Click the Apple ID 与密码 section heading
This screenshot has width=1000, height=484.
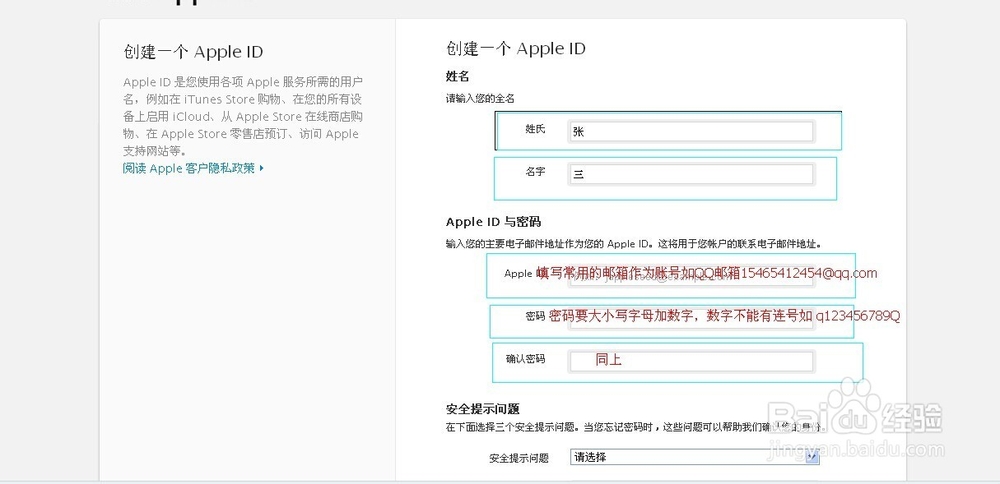pyautogui.click(x=494, y=222)
